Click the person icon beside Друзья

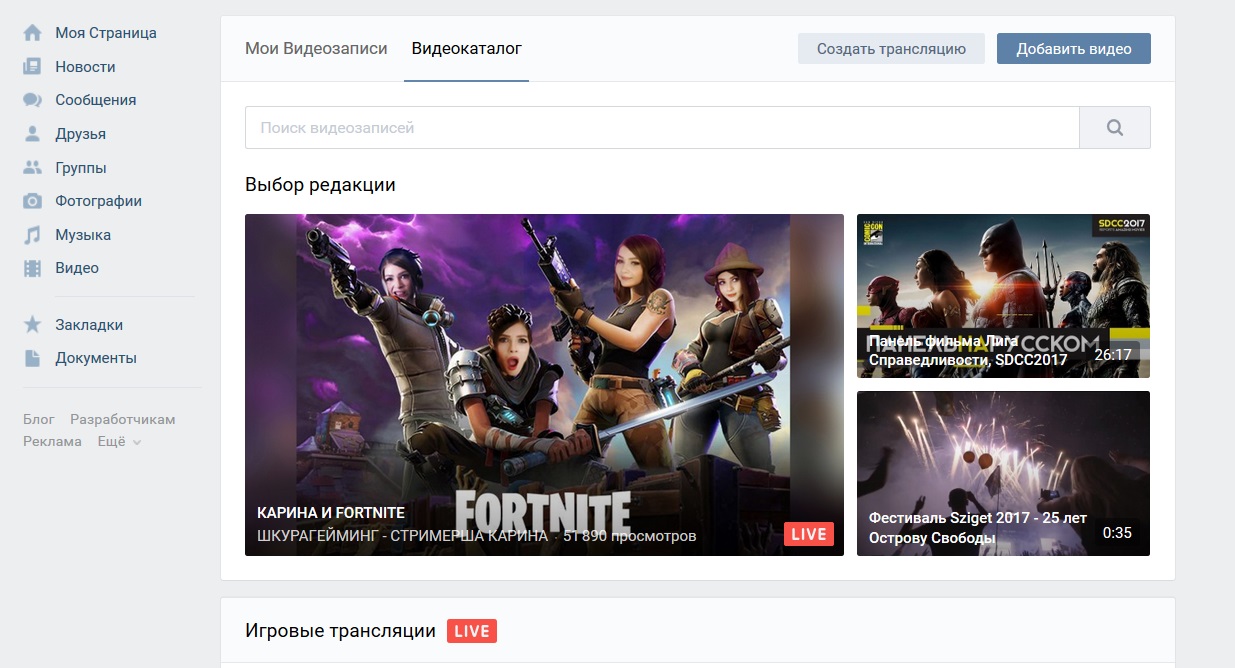coord(33,134)
